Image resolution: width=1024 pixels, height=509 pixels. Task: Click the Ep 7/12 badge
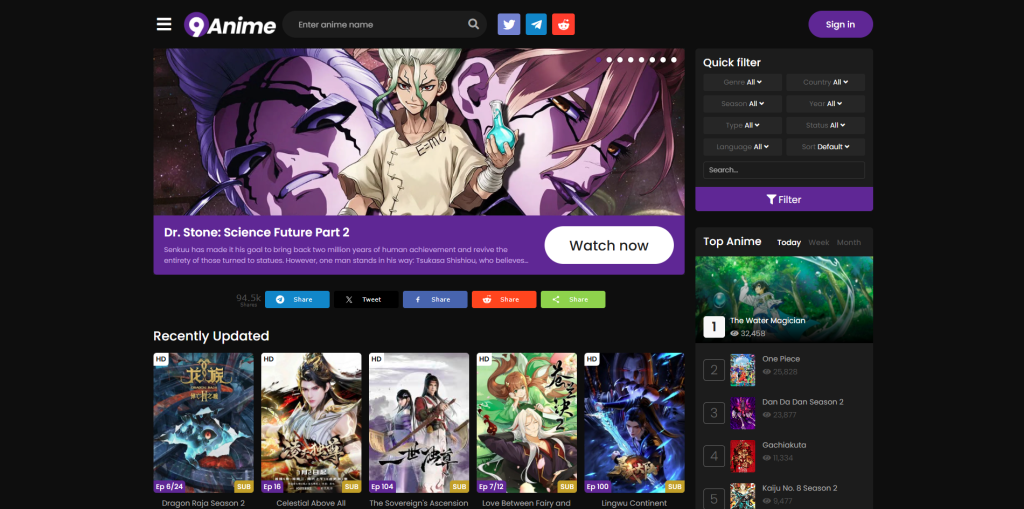click(491, 487)
